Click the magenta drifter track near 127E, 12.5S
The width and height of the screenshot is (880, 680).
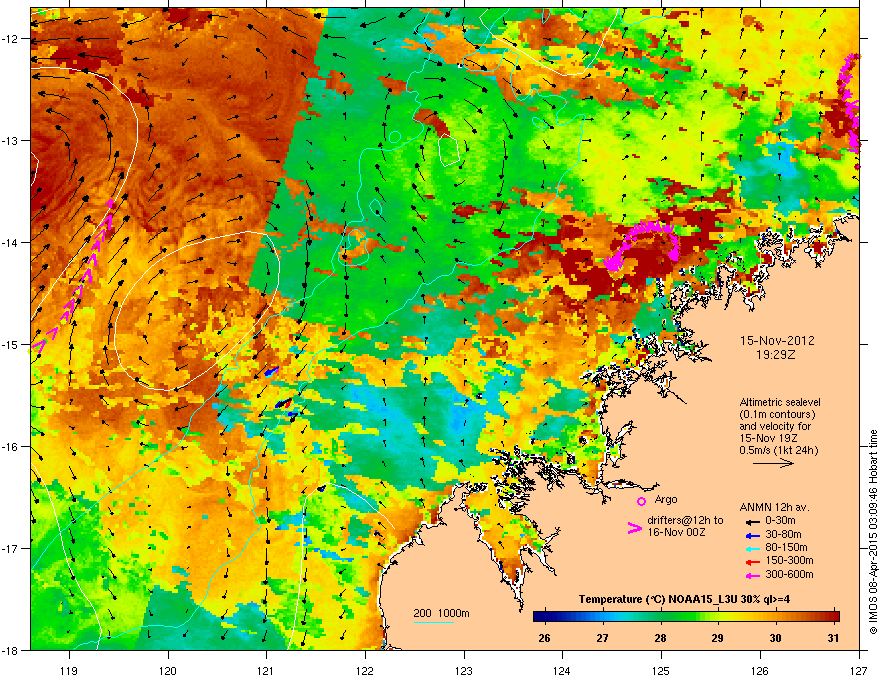[x=851, y=104]
